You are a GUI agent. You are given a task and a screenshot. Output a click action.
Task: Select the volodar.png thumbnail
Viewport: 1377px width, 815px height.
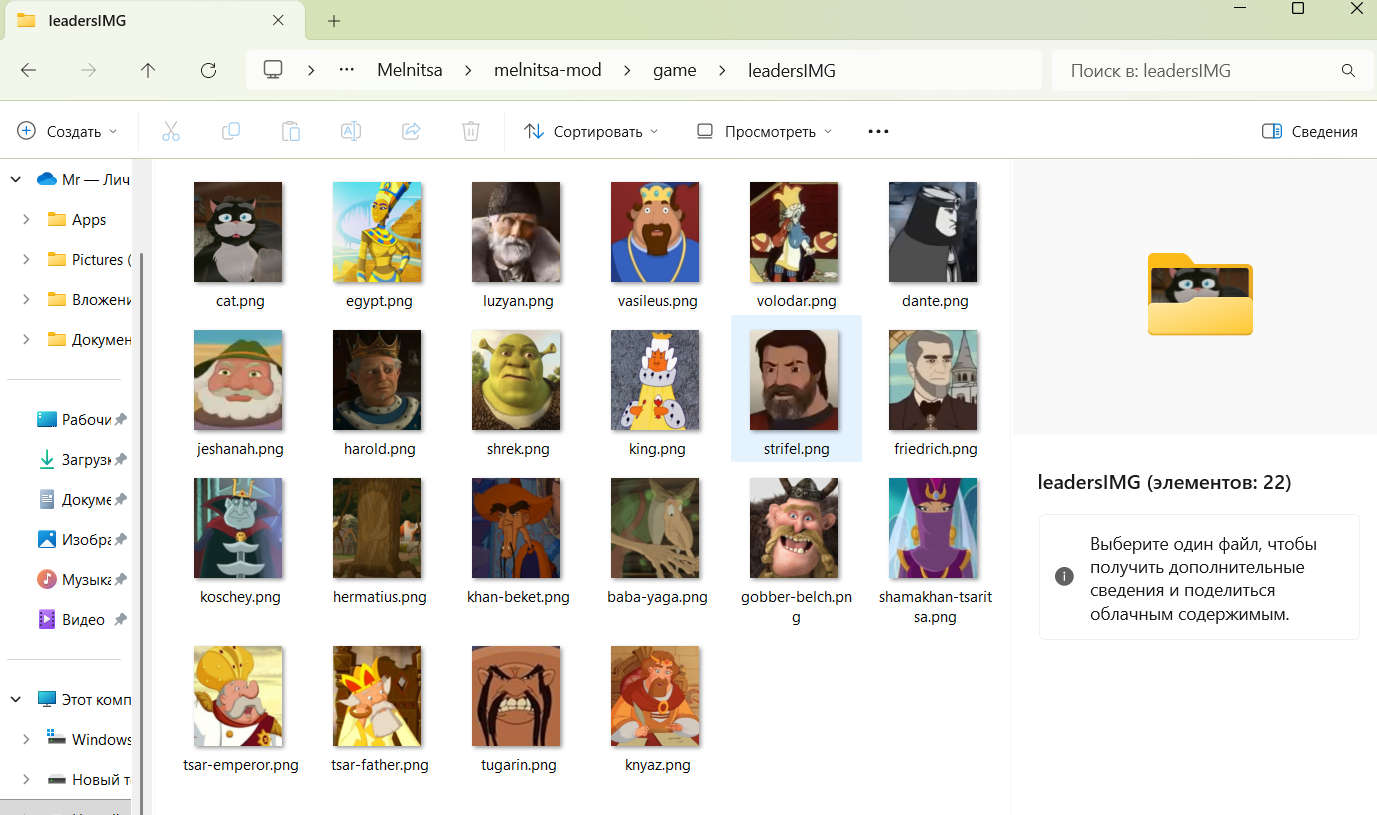pyautogui.click(x=794, y=232)
